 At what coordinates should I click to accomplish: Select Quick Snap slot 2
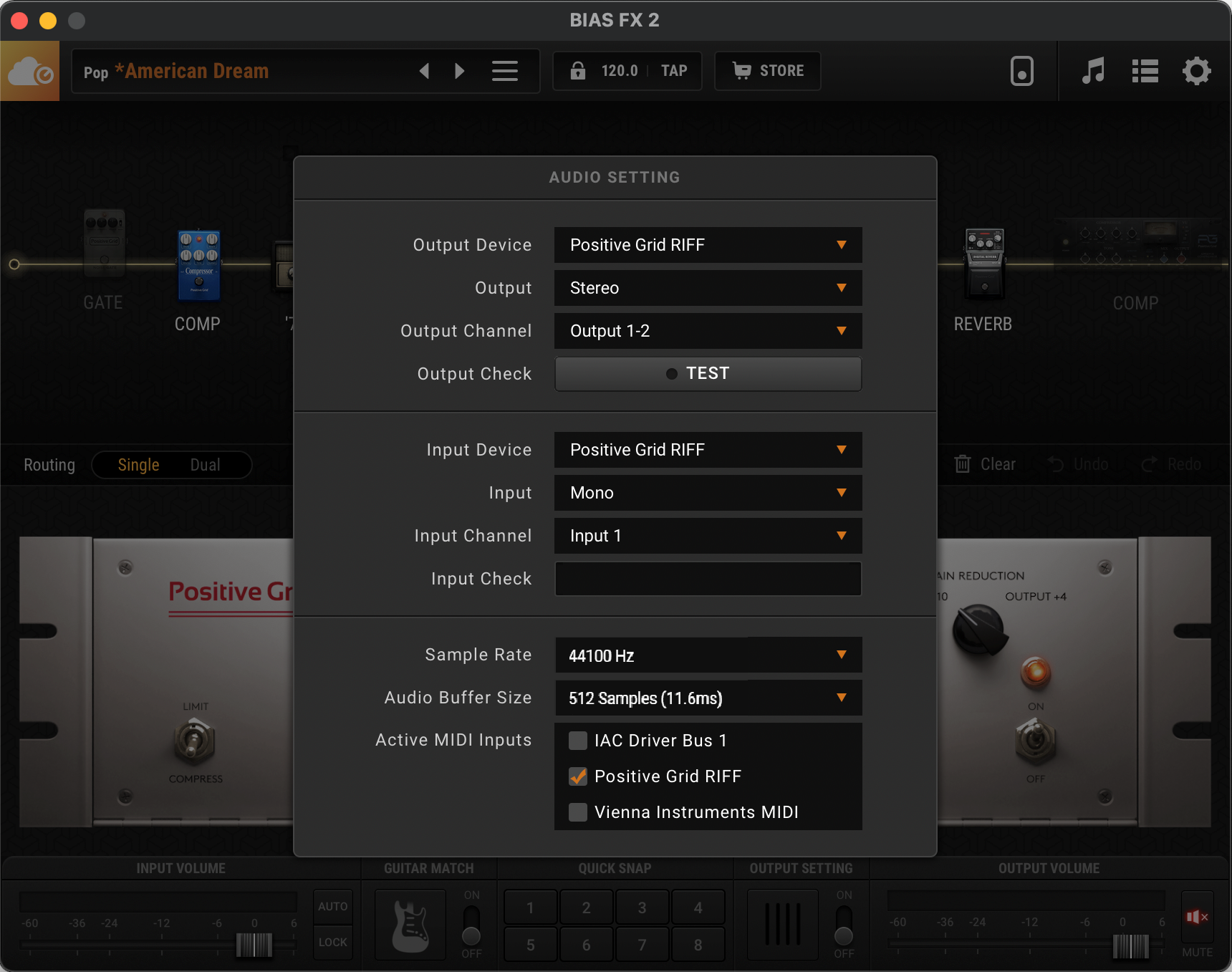587,908
